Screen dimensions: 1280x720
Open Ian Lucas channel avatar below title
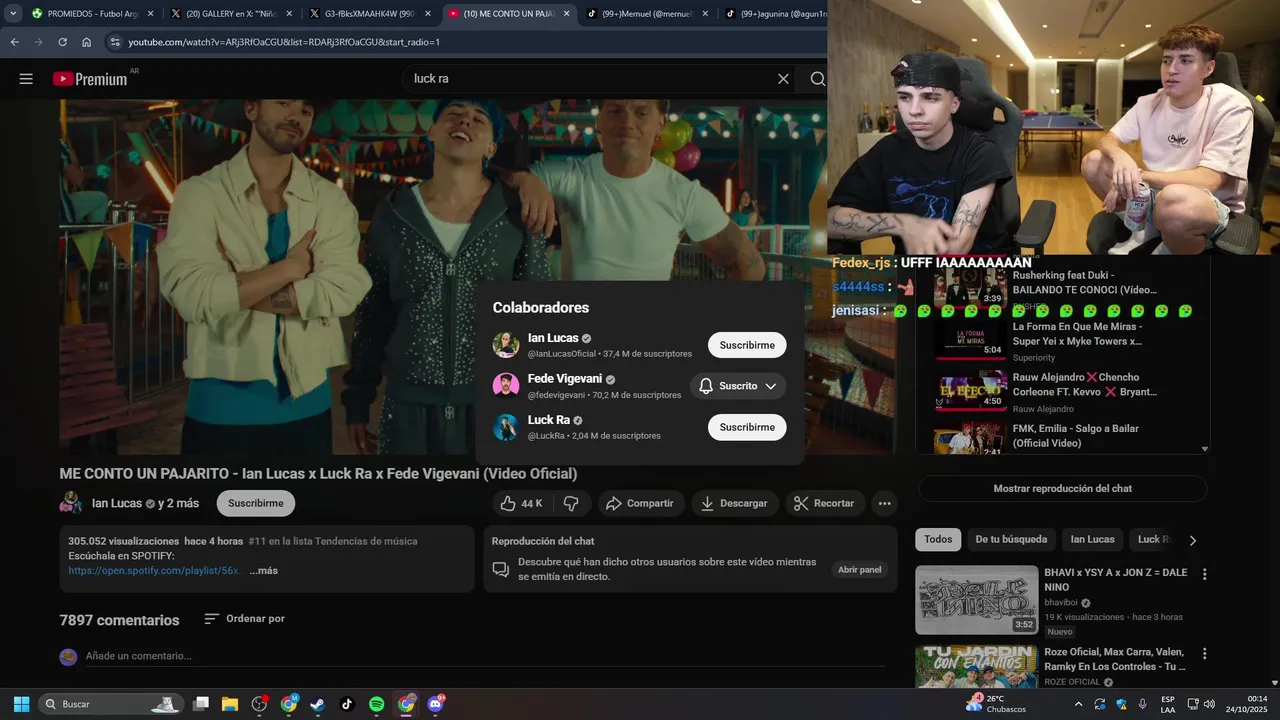(71, 503)
